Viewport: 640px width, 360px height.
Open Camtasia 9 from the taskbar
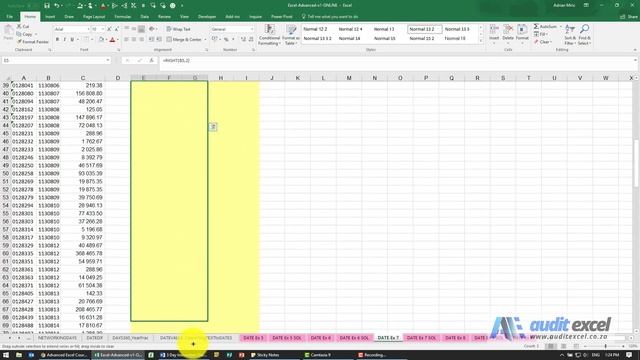pyautogui.click(x=318, y=355)
